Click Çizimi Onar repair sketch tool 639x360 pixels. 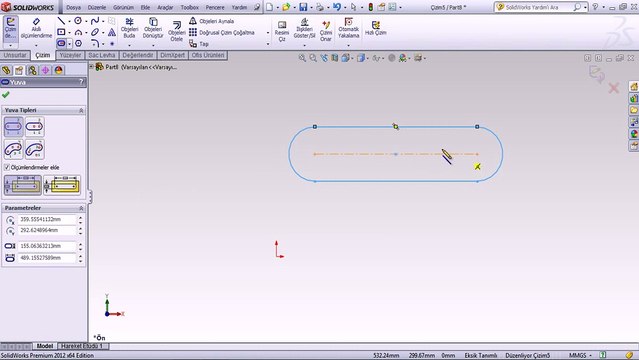pyautogui.click(x=326, y=31)
